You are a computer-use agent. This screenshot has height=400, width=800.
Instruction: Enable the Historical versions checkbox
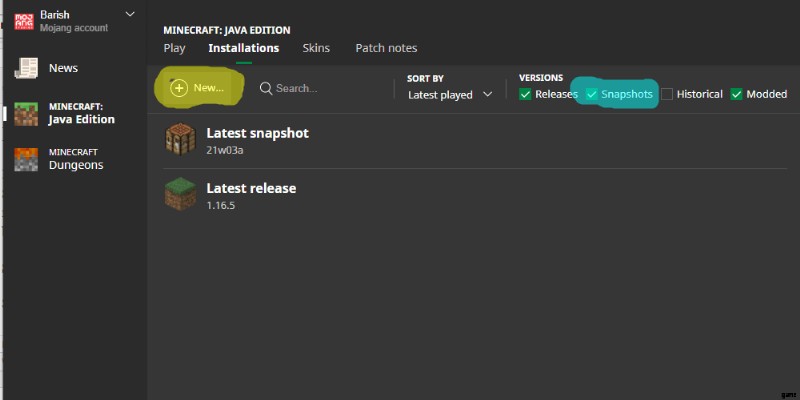pyautogui.click(x=667, y=94)
